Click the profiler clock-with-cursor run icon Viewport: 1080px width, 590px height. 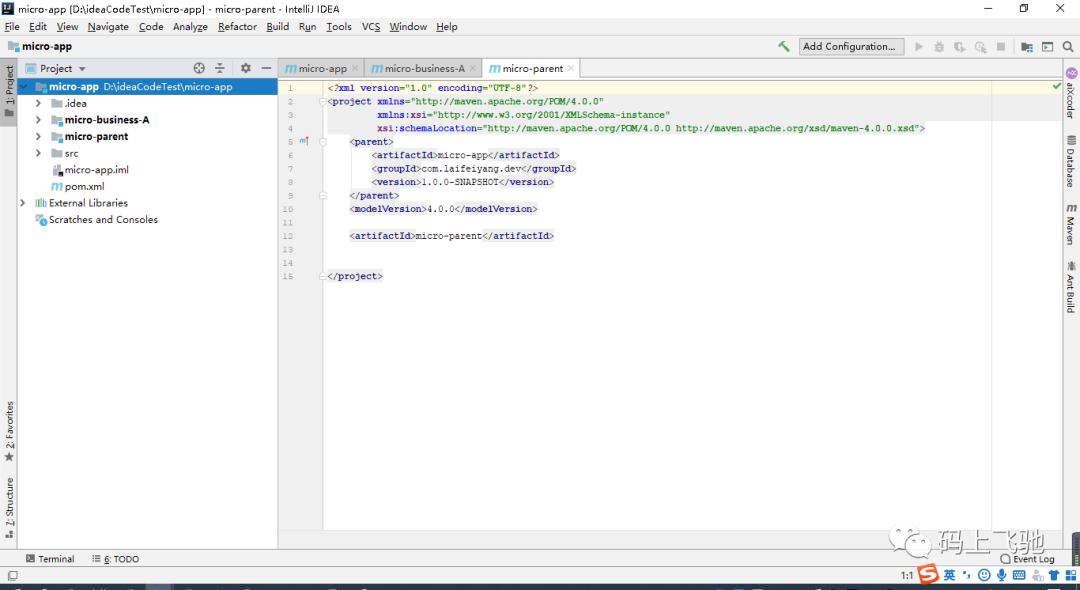click(x=980, y=47)
